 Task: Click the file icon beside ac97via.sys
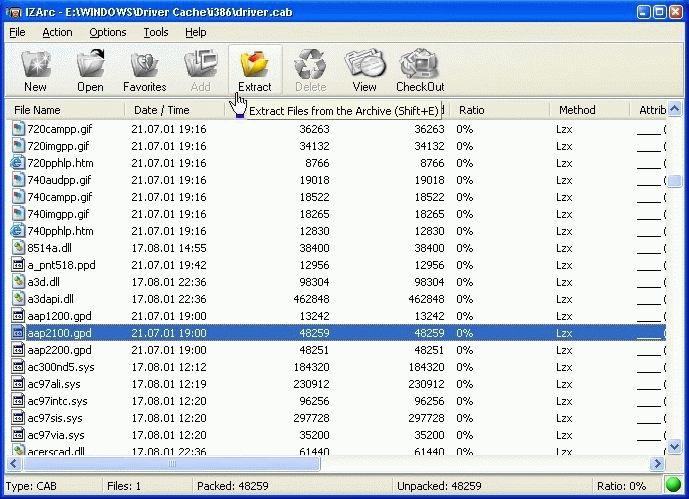18,435
